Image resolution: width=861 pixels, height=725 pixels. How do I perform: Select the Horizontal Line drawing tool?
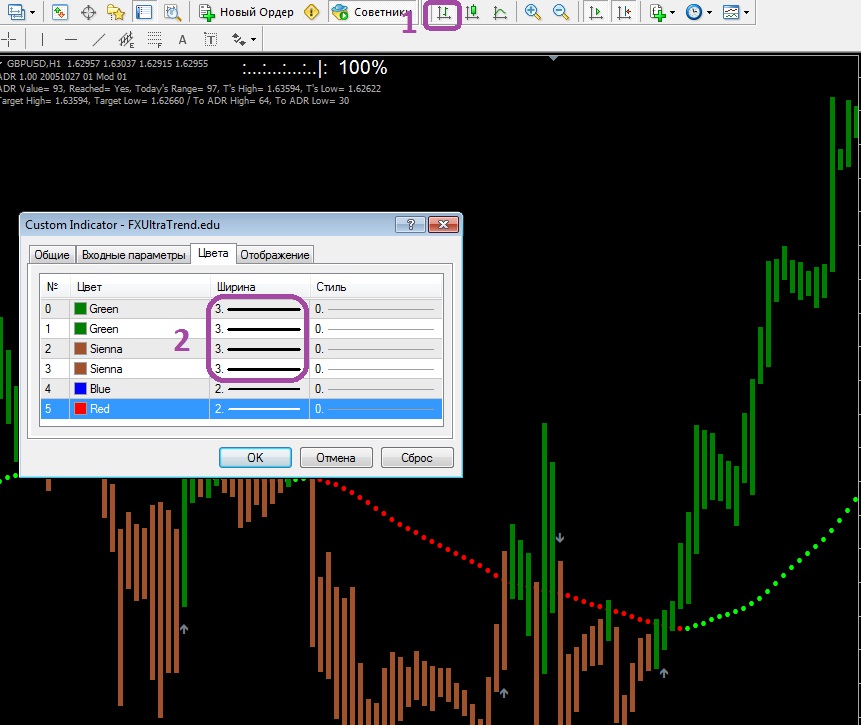[x=71, y=39]
